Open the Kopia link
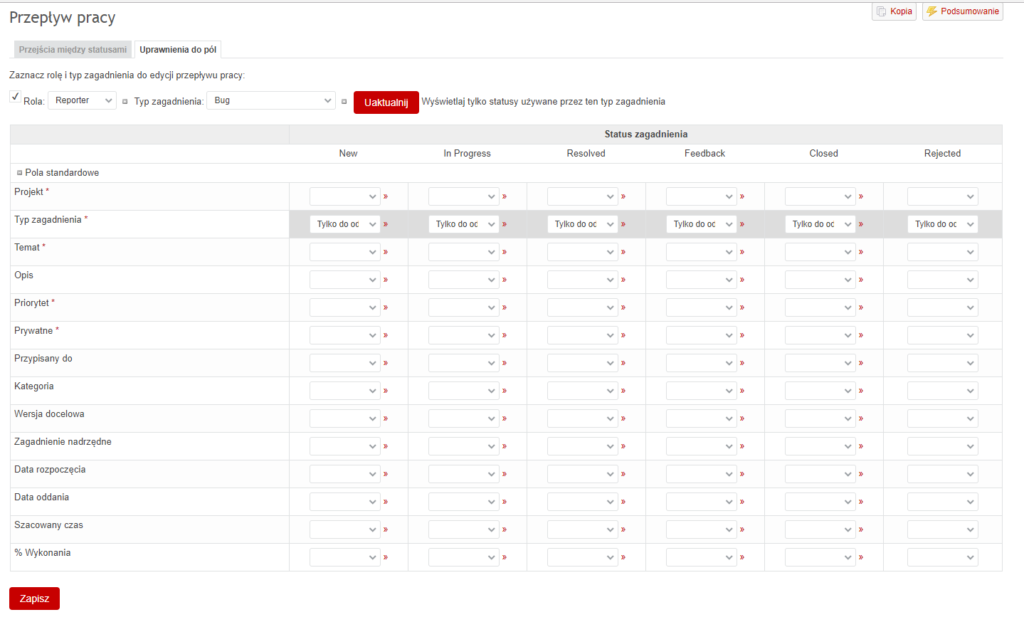The width and height of the screenshot is (1024, 627). click(x=894, y=11)
